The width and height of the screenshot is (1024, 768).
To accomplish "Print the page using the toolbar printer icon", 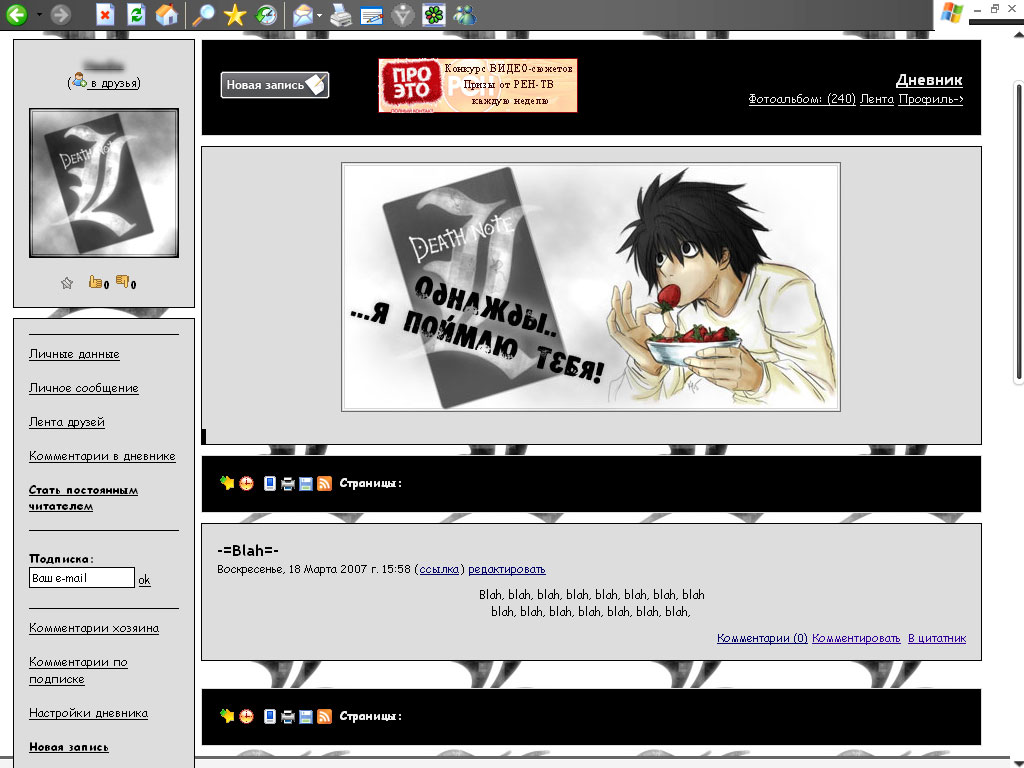I will click(x=340, y=14).
